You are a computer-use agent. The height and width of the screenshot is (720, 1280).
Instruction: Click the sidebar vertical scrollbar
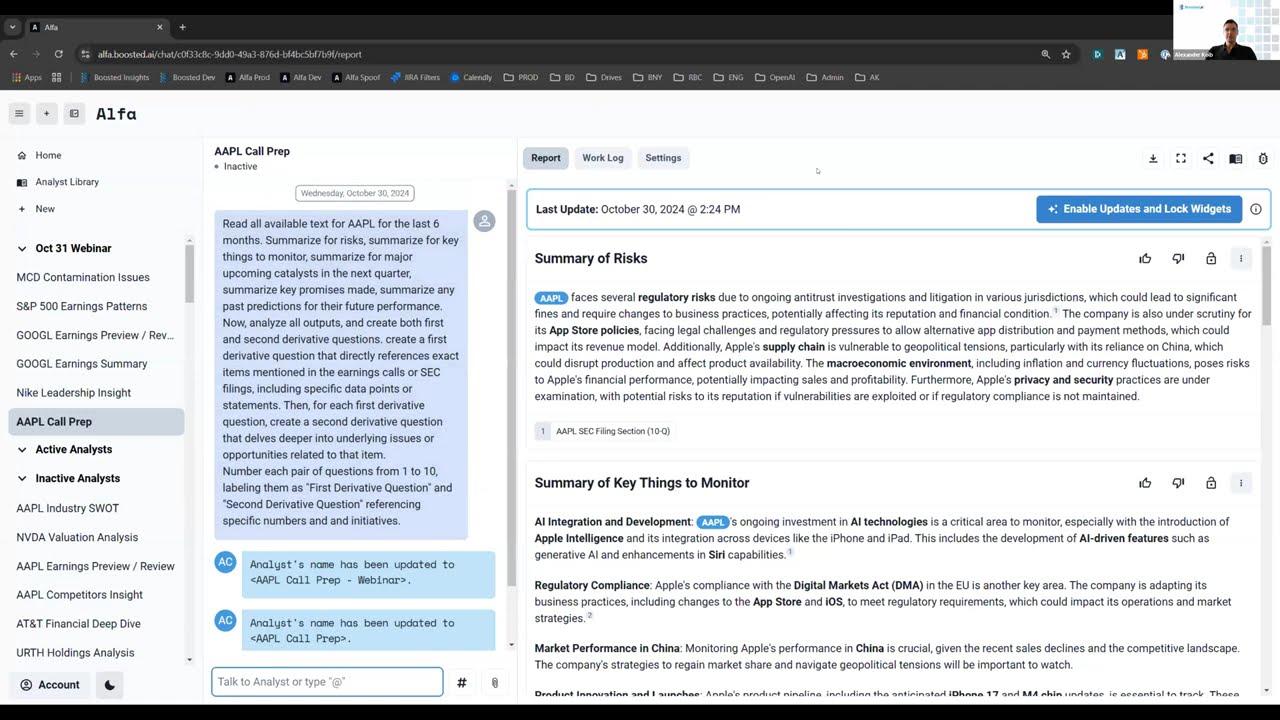[189, 272]
